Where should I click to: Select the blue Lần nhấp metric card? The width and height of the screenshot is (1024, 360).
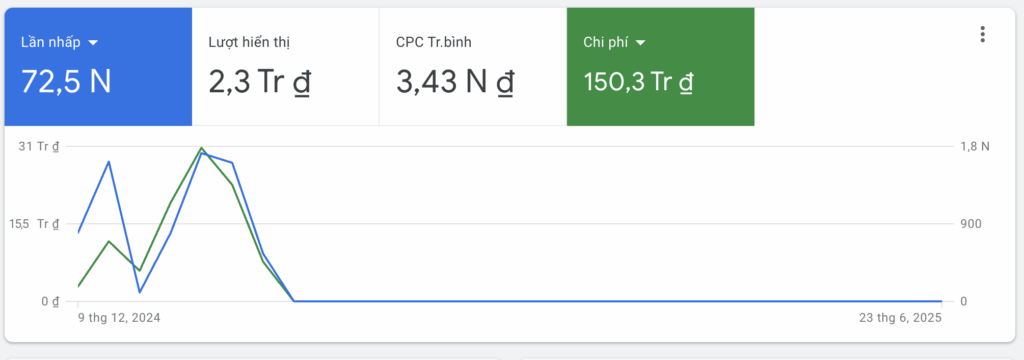(x=98, y=67)
